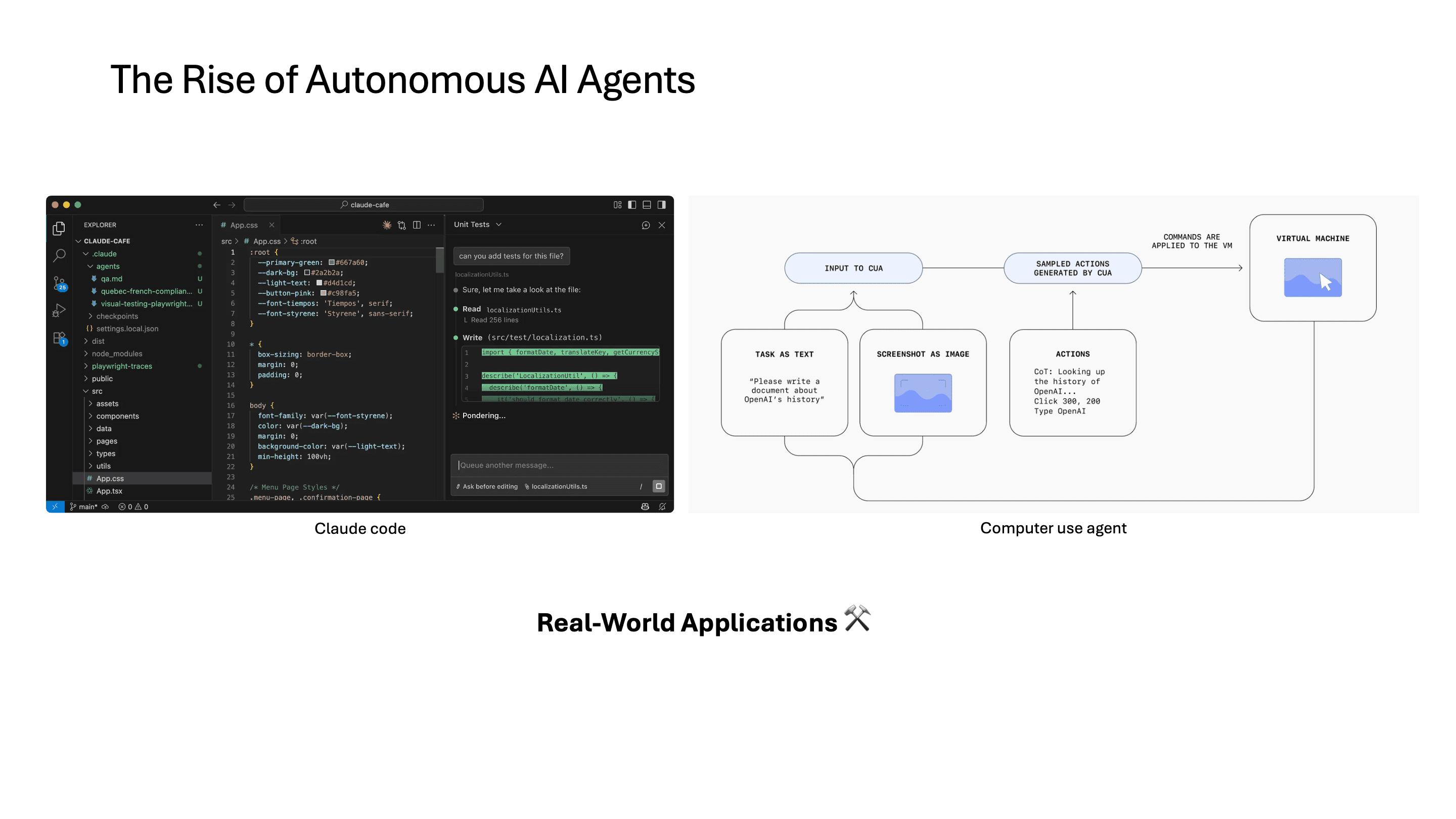Click Ask before editing mode button

pyautogui.click(x=487, y=486)
